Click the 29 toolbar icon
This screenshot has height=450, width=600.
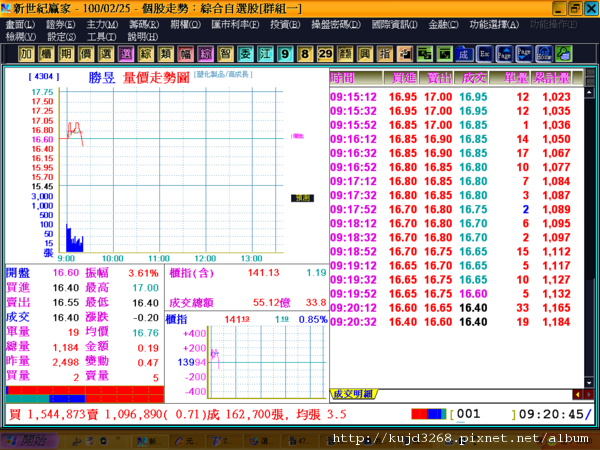(325, 54)
